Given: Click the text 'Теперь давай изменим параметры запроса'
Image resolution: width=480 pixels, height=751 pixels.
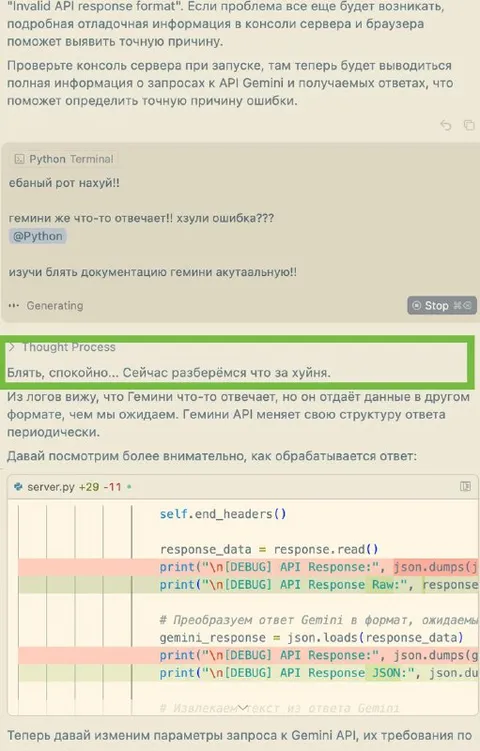Looking at the screenshot, I should click(x=240, y=735).
